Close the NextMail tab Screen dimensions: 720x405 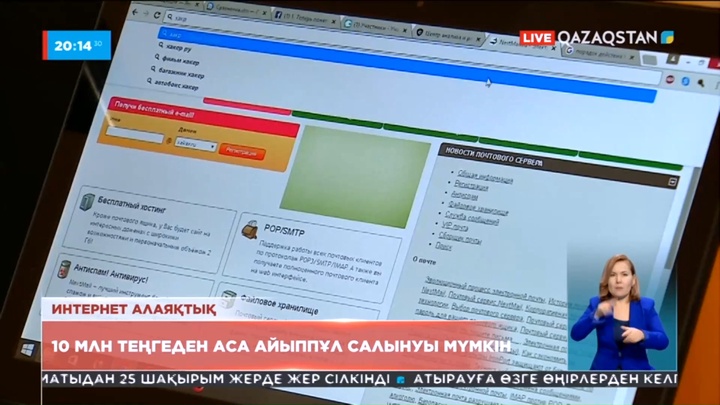553,47
